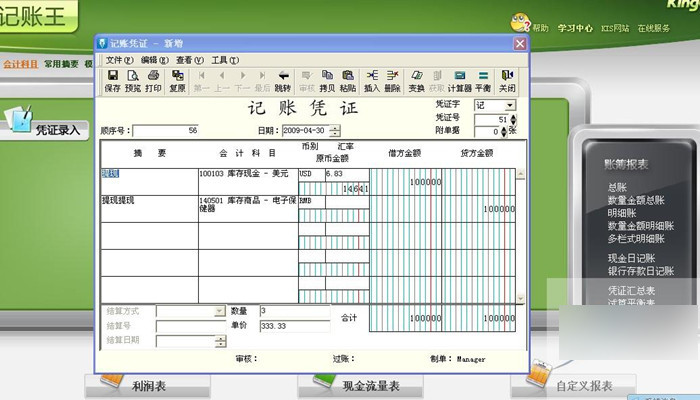Open the 计算器 (Calculator) tool
The height and width of the screenshot is (400, 700).
[460, 80]
